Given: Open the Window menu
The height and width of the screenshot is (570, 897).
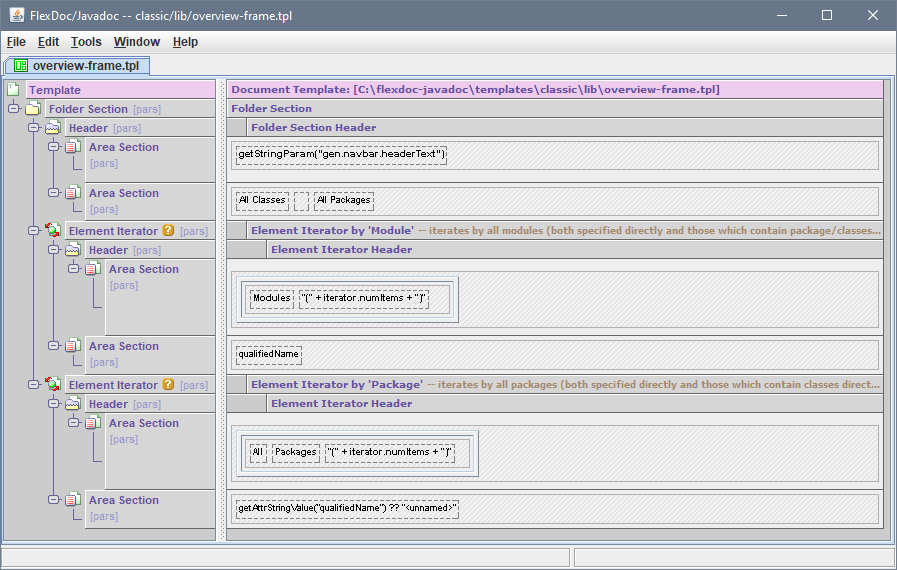Looking at the screenshot, I should point(136,42).
